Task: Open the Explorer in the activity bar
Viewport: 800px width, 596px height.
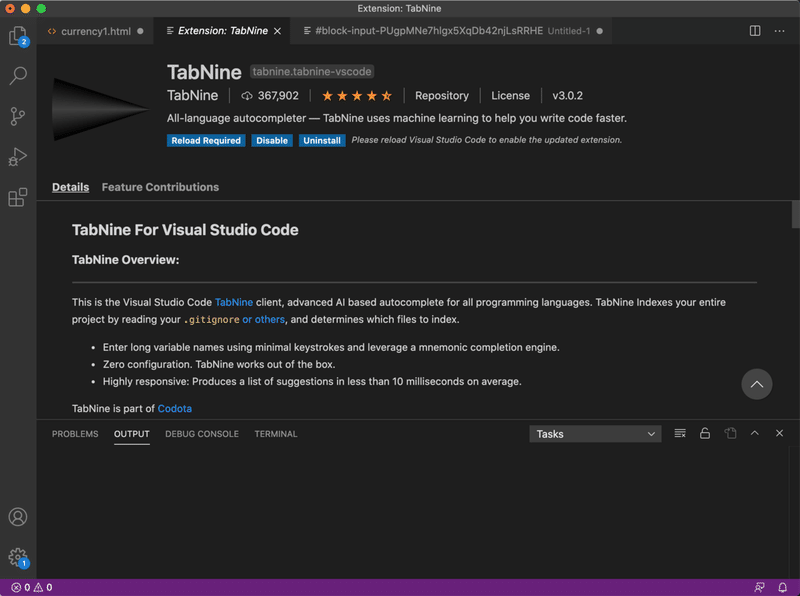Action: (x=17, y=35)
